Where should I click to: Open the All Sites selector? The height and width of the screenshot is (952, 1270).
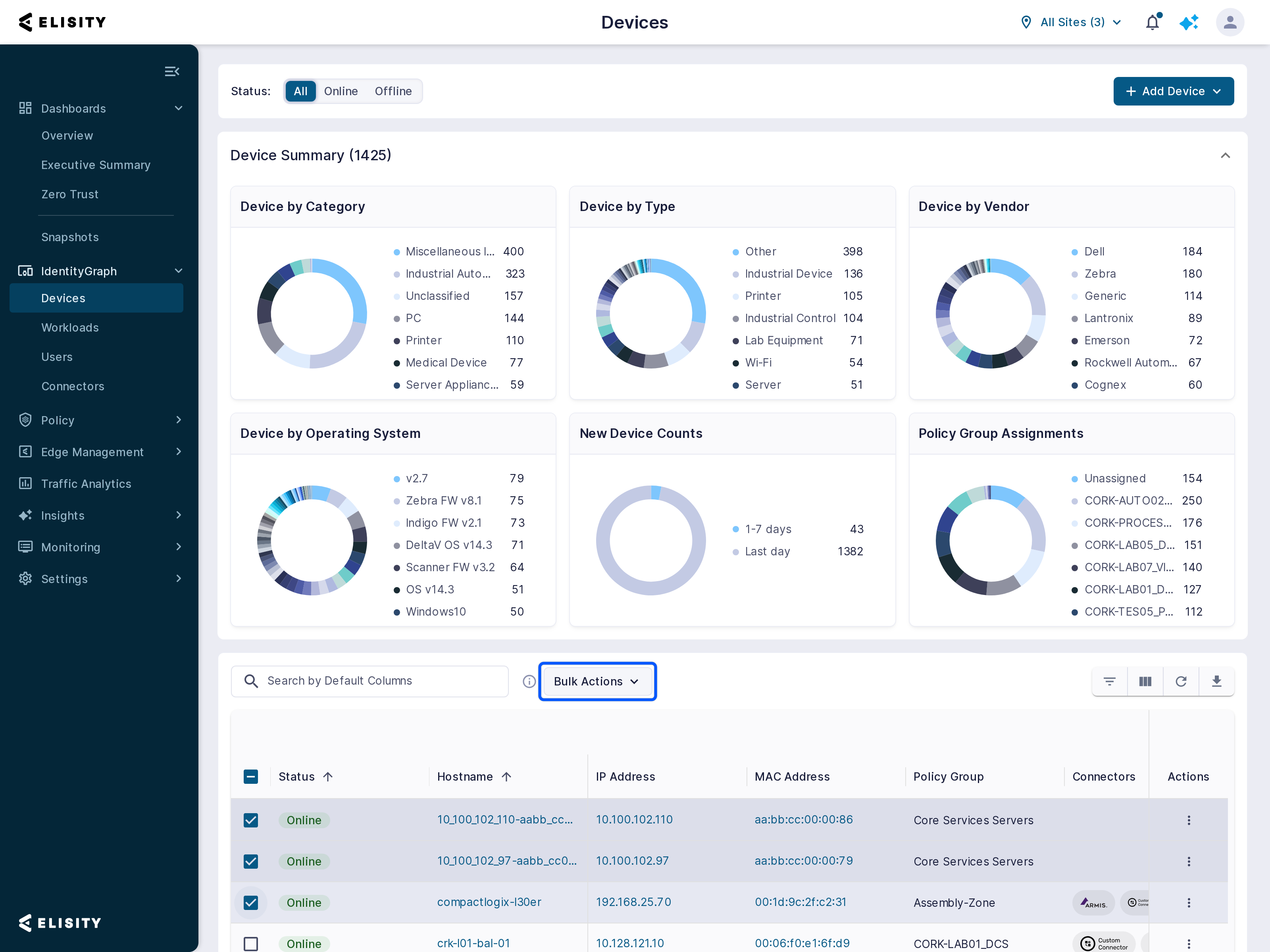pyautogui.click(x=1071, y=22)
